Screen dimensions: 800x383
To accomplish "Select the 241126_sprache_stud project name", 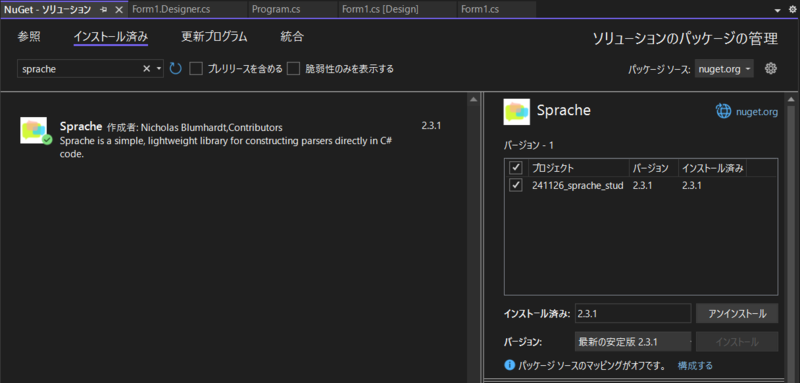I will [578, 186].
